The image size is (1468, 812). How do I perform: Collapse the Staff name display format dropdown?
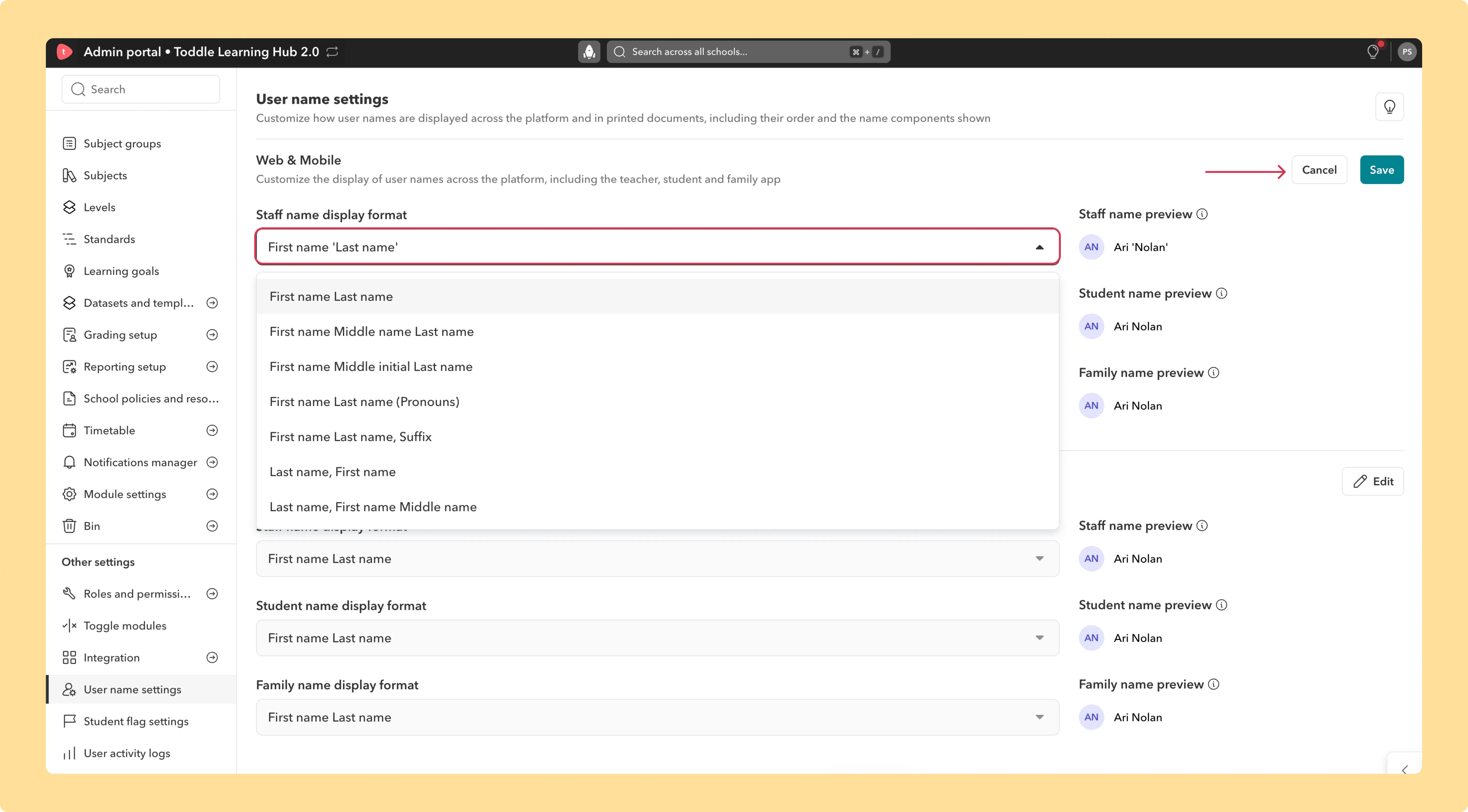pos(1039,247)
